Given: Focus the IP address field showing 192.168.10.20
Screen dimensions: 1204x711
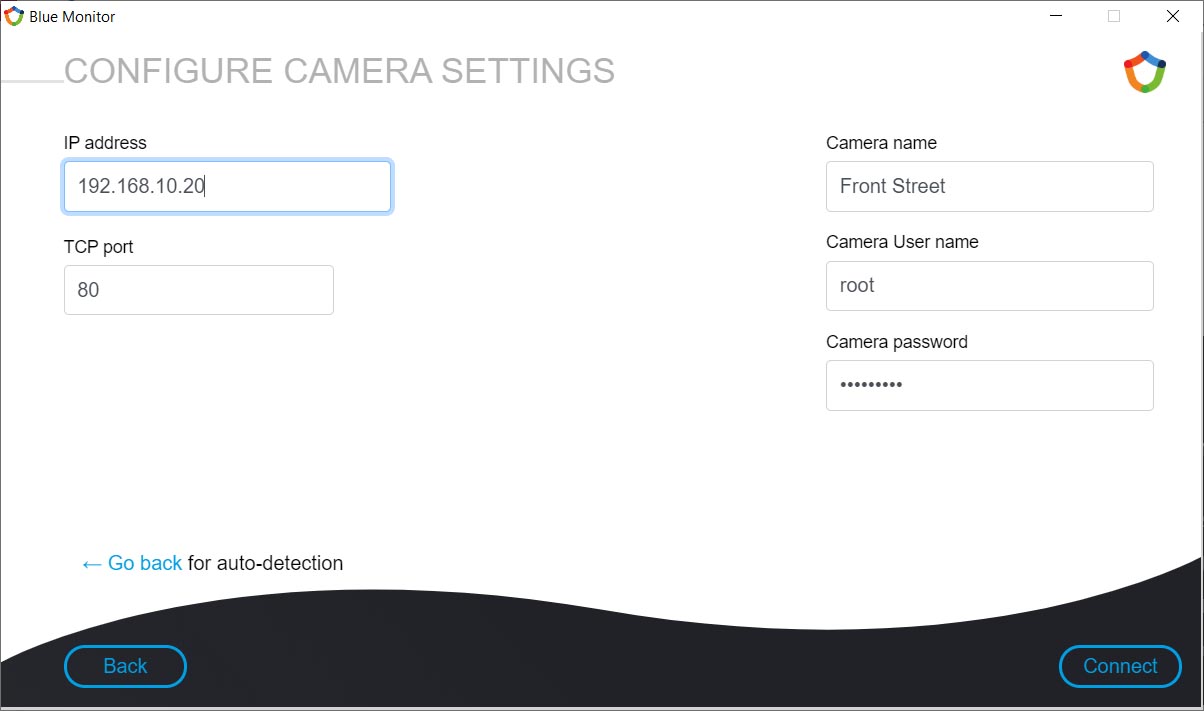Looking at the screenshot, I should click(227, 186).
